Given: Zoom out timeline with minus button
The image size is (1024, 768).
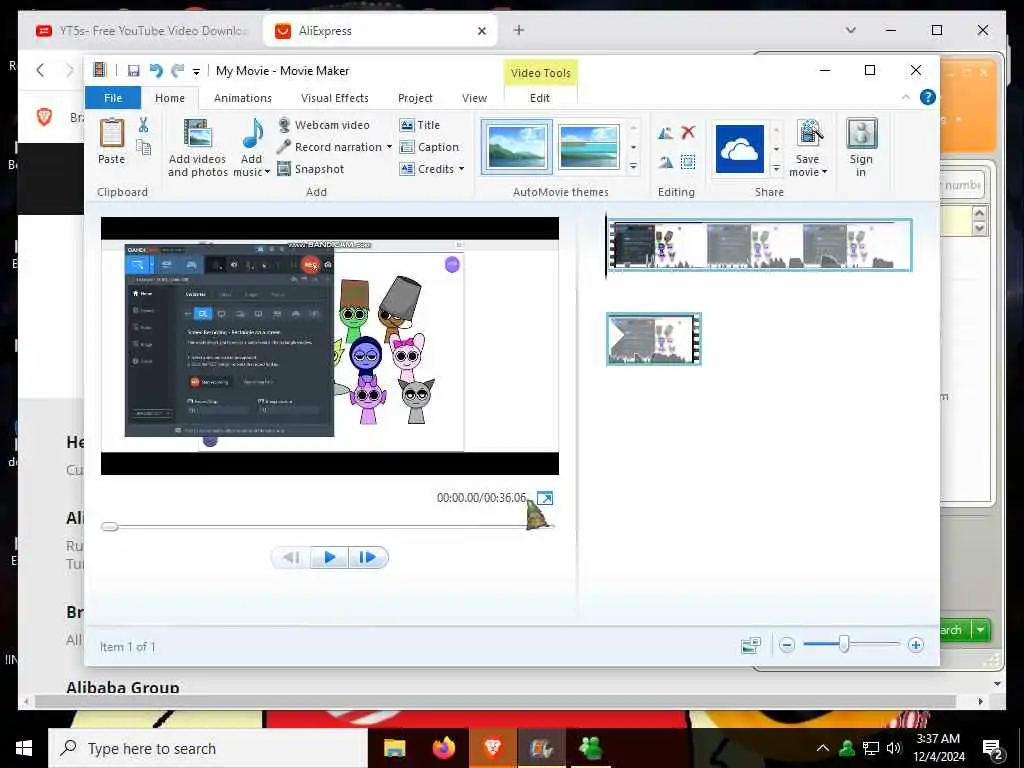Looking at the screenshot, I should coord(787,645).
